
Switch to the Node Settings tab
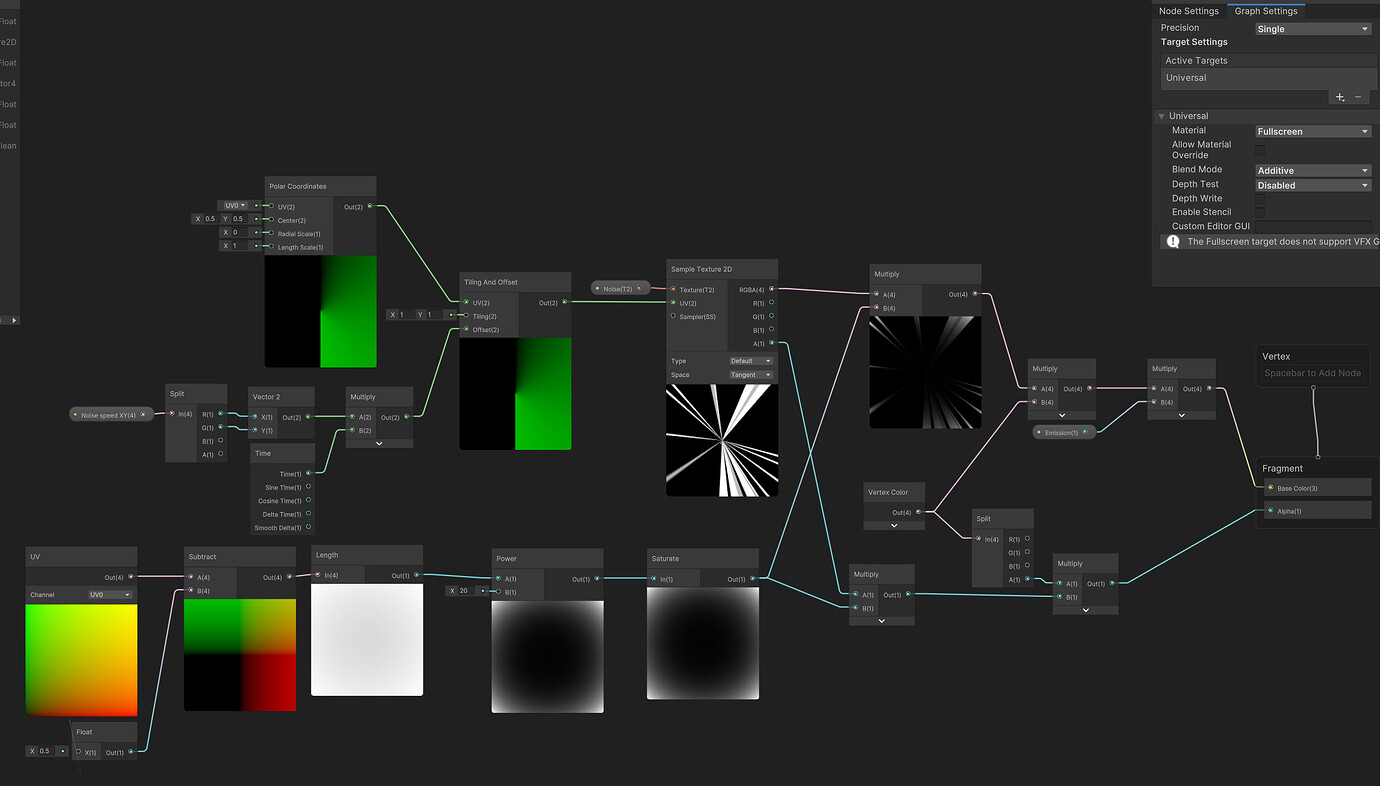click(1188, 11)
